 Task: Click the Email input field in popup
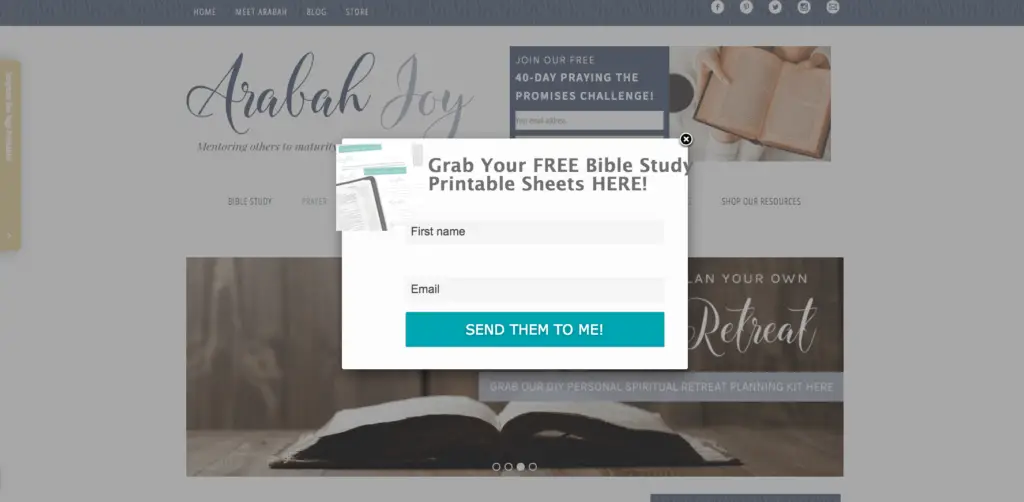click(x=534, y=289)
